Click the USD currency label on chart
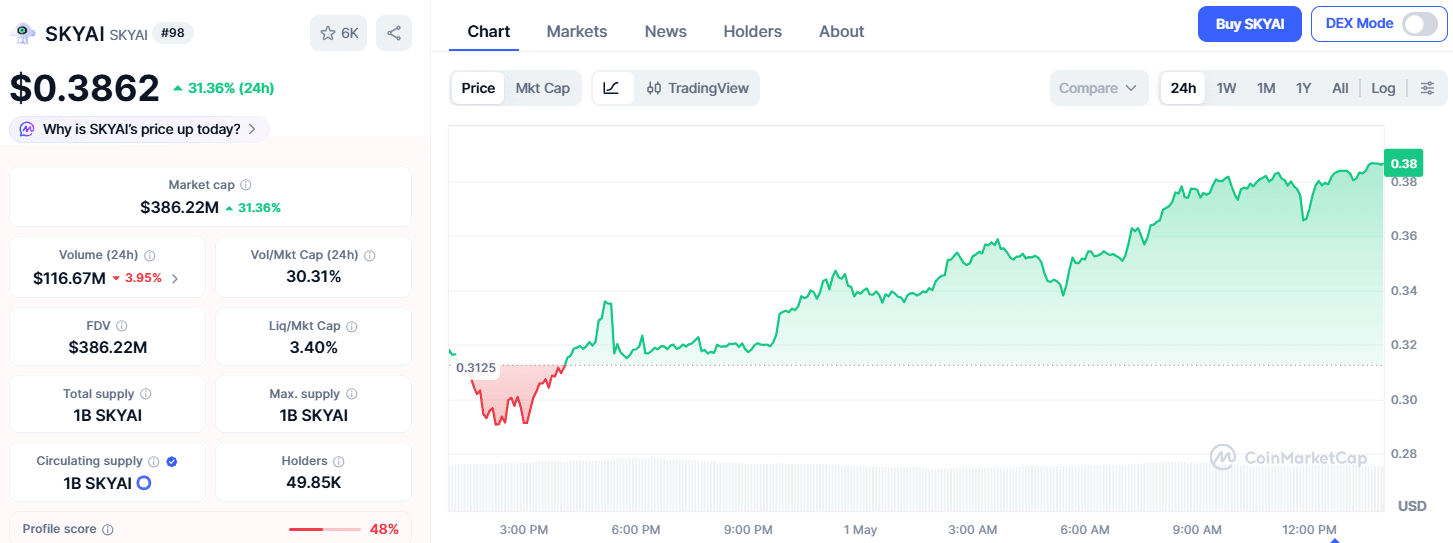This screenshot has height=543, width=1453. click(1411, 506)
